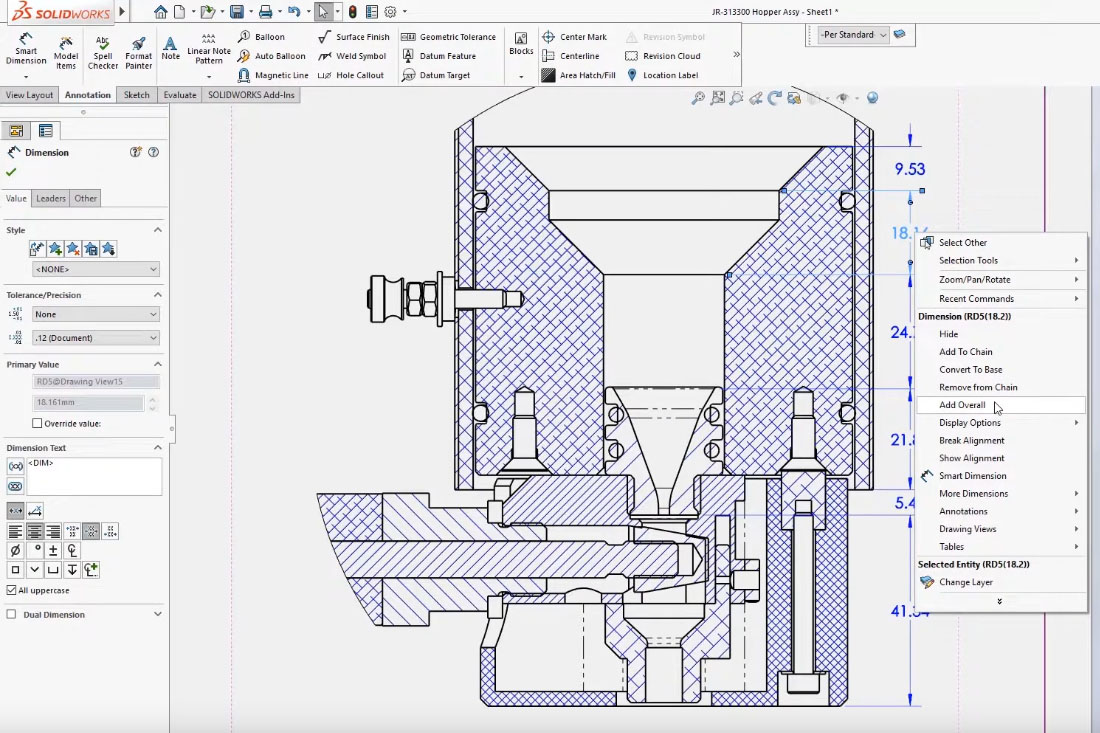Add a Datum Feature symbol
1100x733 pixels.
point(438,55)
